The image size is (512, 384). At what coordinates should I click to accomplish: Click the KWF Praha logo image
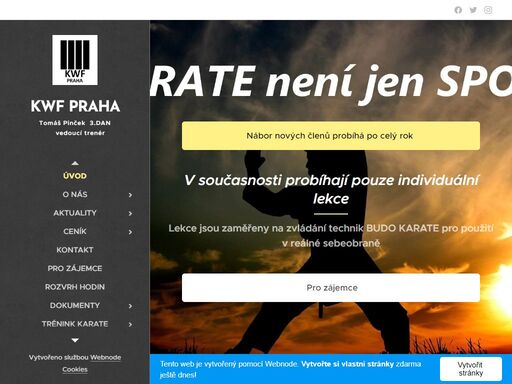click(75, 60)
